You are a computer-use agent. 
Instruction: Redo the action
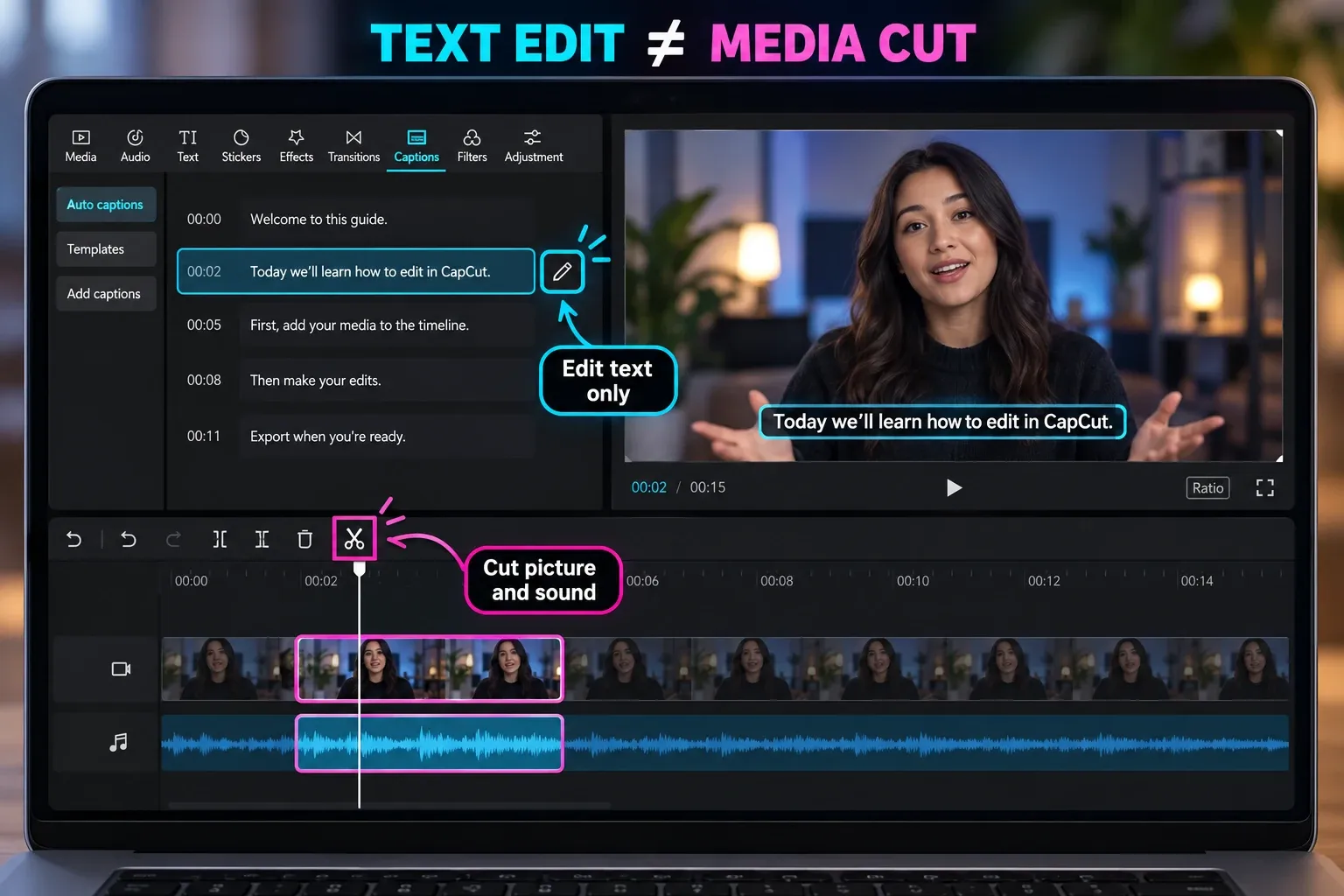pyautogui.click(x=173, y=539)
